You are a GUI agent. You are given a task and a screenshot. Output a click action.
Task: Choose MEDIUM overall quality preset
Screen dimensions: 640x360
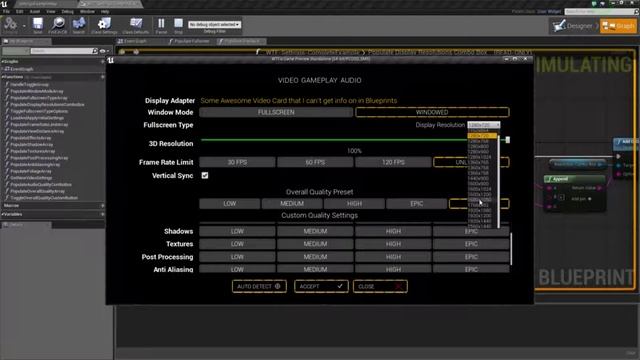pos(292,203)
